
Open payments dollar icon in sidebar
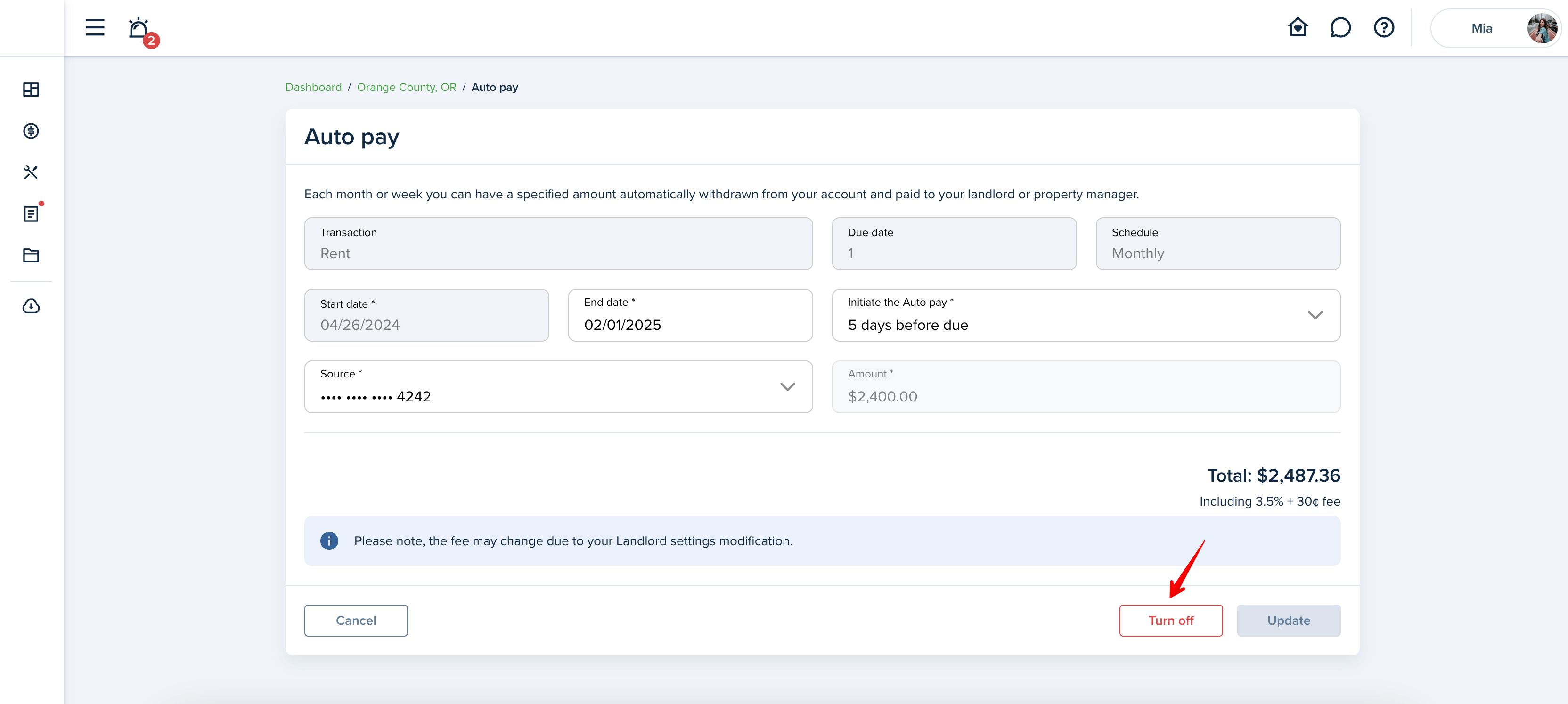tap(31, 131)
